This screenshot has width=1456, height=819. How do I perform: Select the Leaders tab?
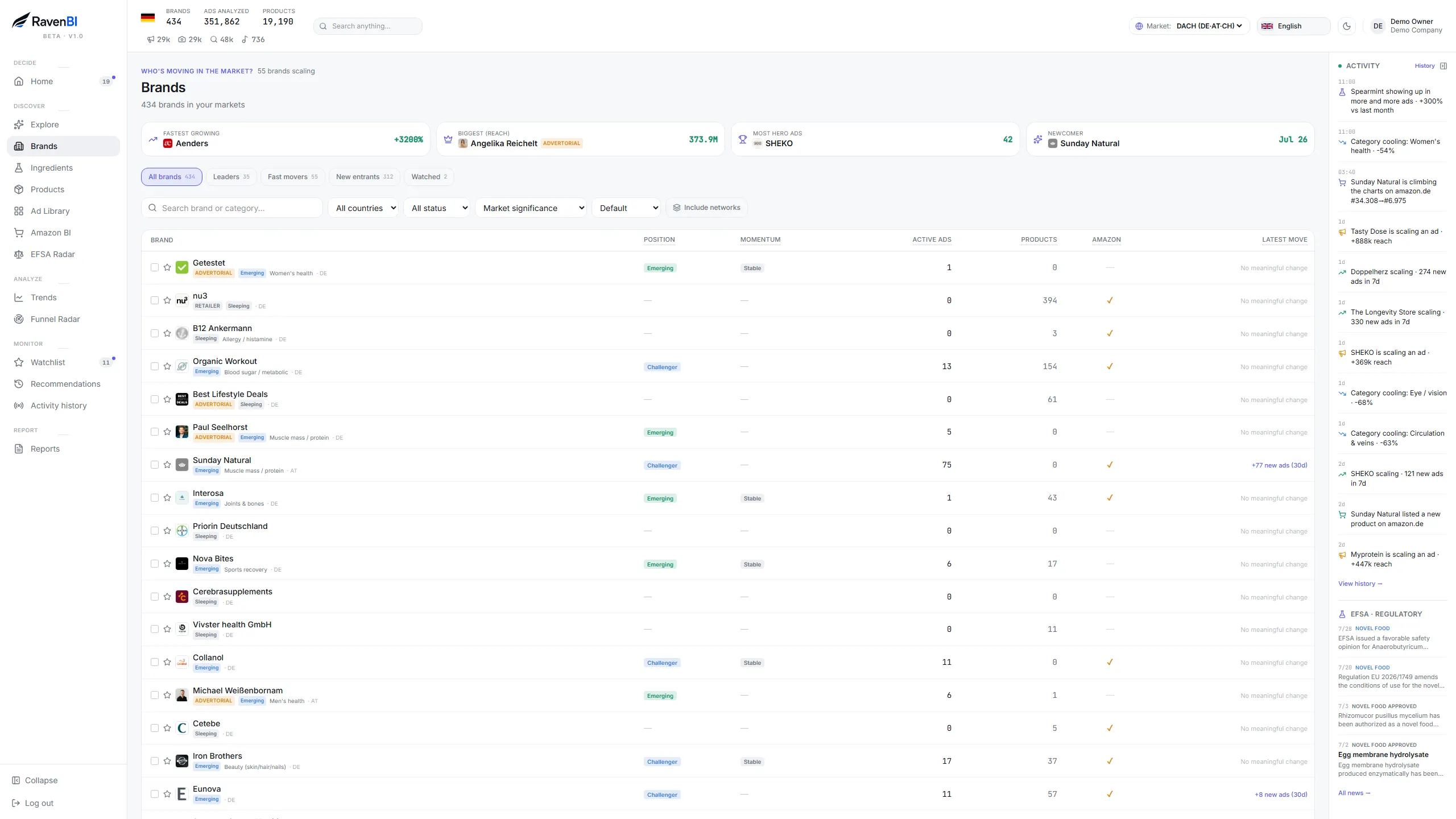click(231, 177)
